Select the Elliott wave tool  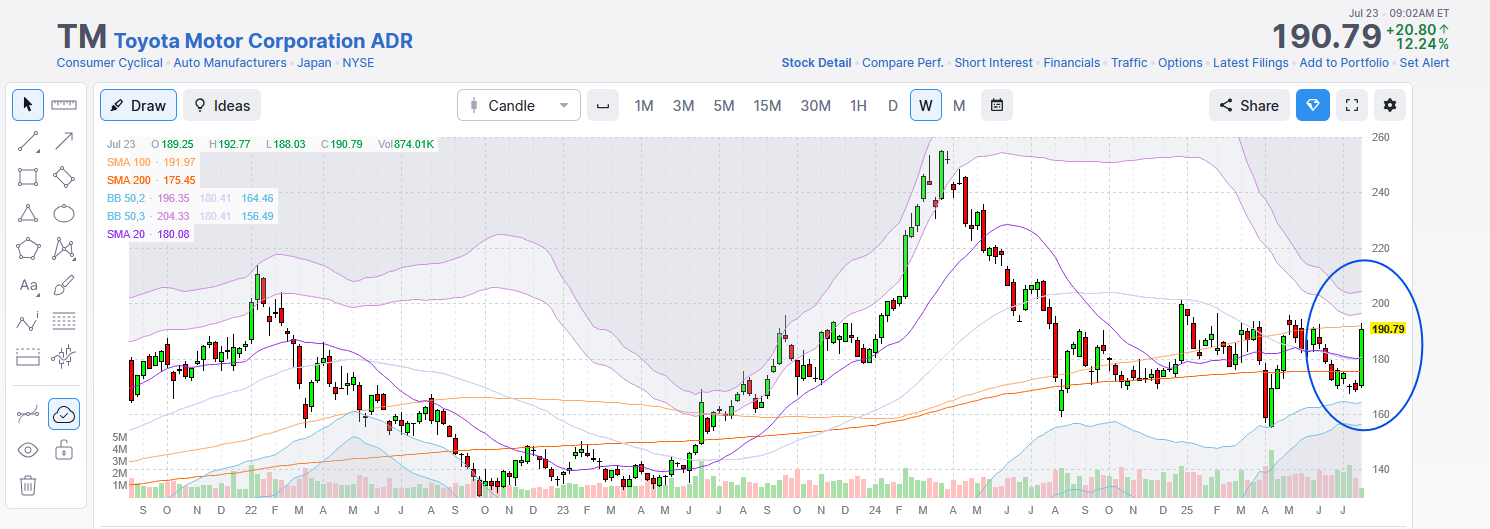coord(28,322)
